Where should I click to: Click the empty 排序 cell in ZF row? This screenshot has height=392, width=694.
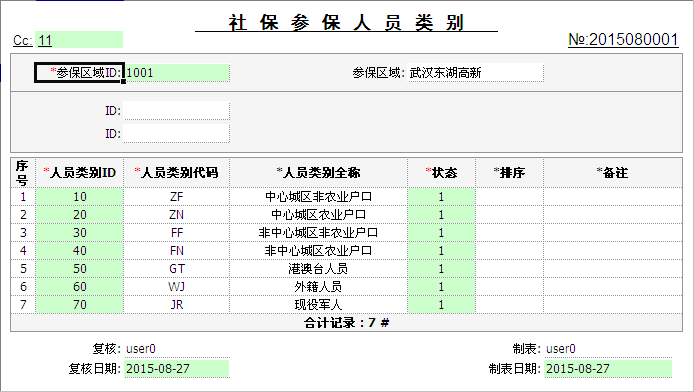point(509,197)
